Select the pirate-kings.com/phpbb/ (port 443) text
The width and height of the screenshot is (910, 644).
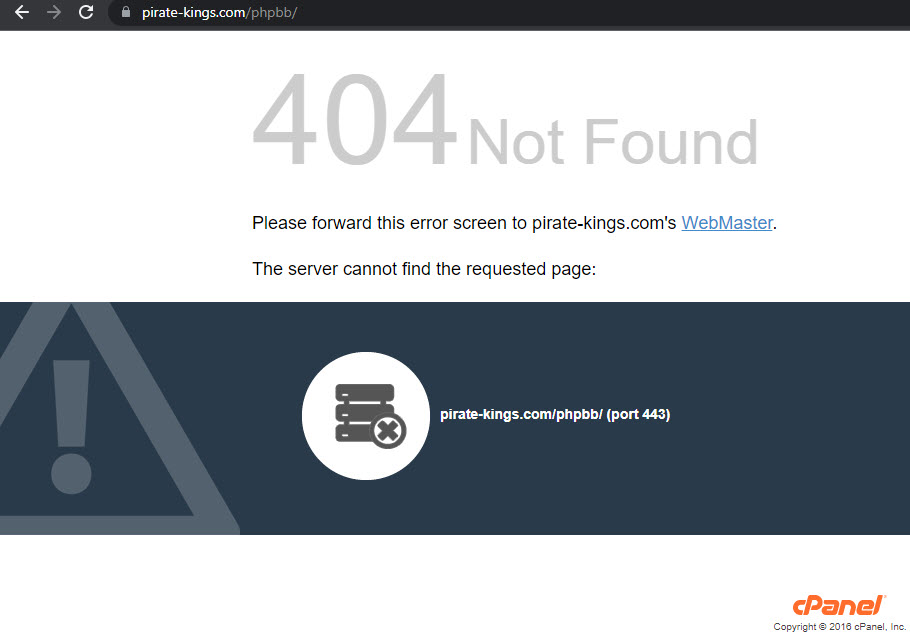click(x=555, y=414)
